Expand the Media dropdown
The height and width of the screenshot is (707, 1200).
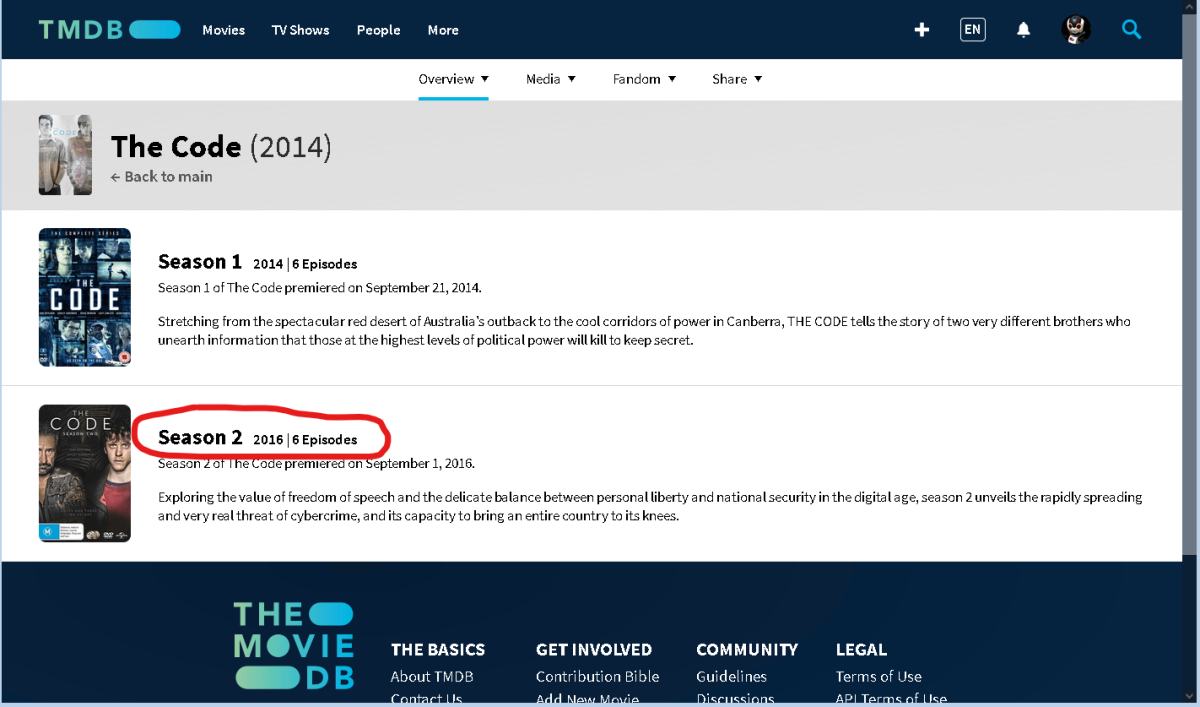550,79
